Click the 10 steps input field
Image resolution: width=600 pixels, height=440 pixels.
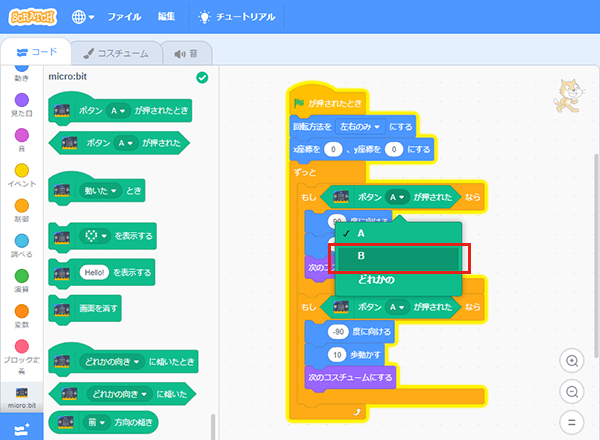[x=337, y=355]
